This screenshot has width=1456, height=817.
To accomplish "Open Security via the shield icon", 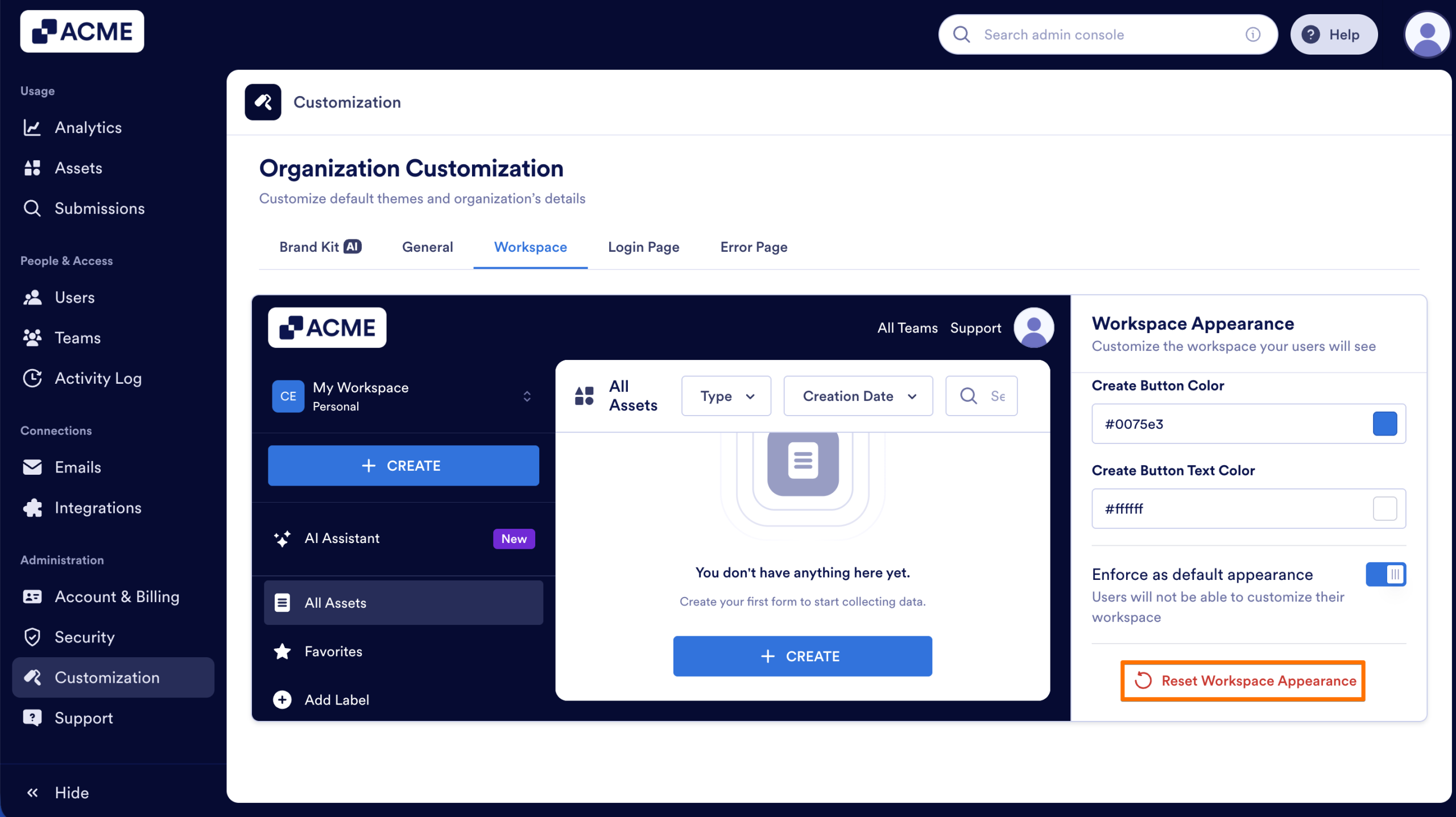I will click(x=32, y=637).
